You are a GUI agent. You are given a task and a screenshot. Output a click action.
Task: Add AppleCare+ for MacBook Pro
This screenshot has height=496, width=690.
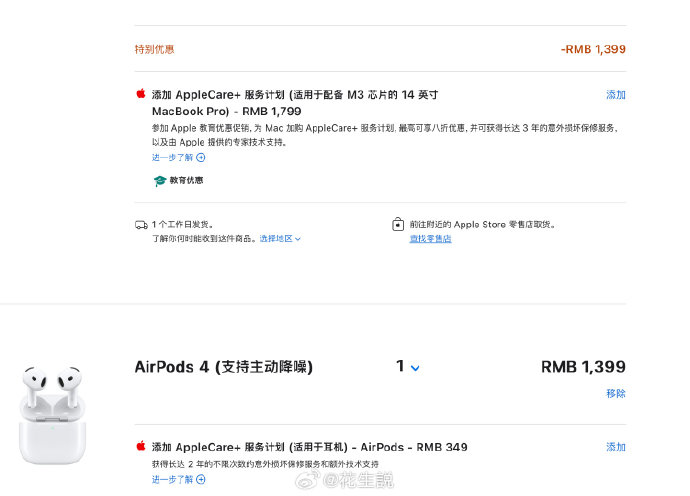[616, 95]
